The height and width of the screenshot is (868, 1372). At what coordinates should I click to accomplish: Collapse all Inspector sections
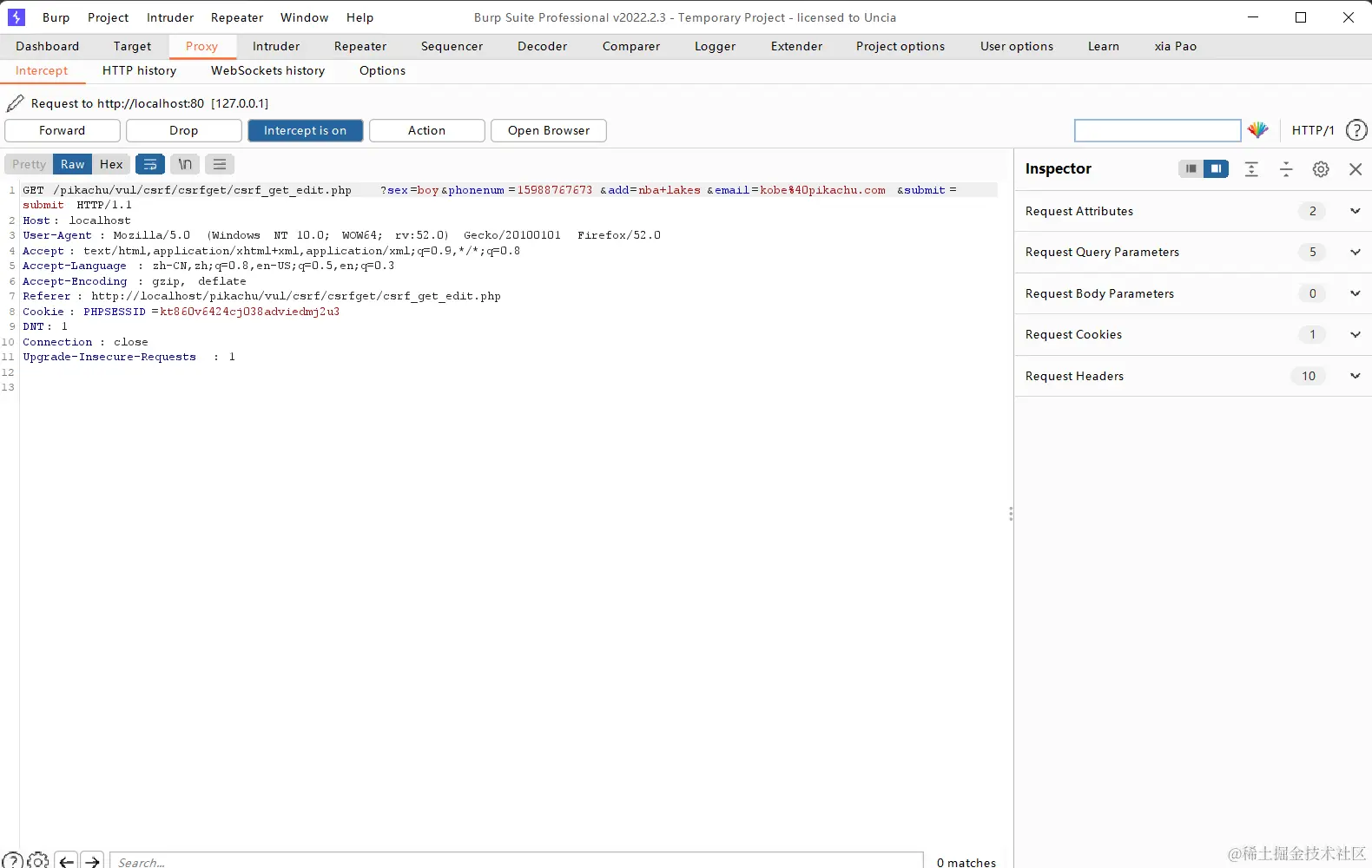[1286, 169]
